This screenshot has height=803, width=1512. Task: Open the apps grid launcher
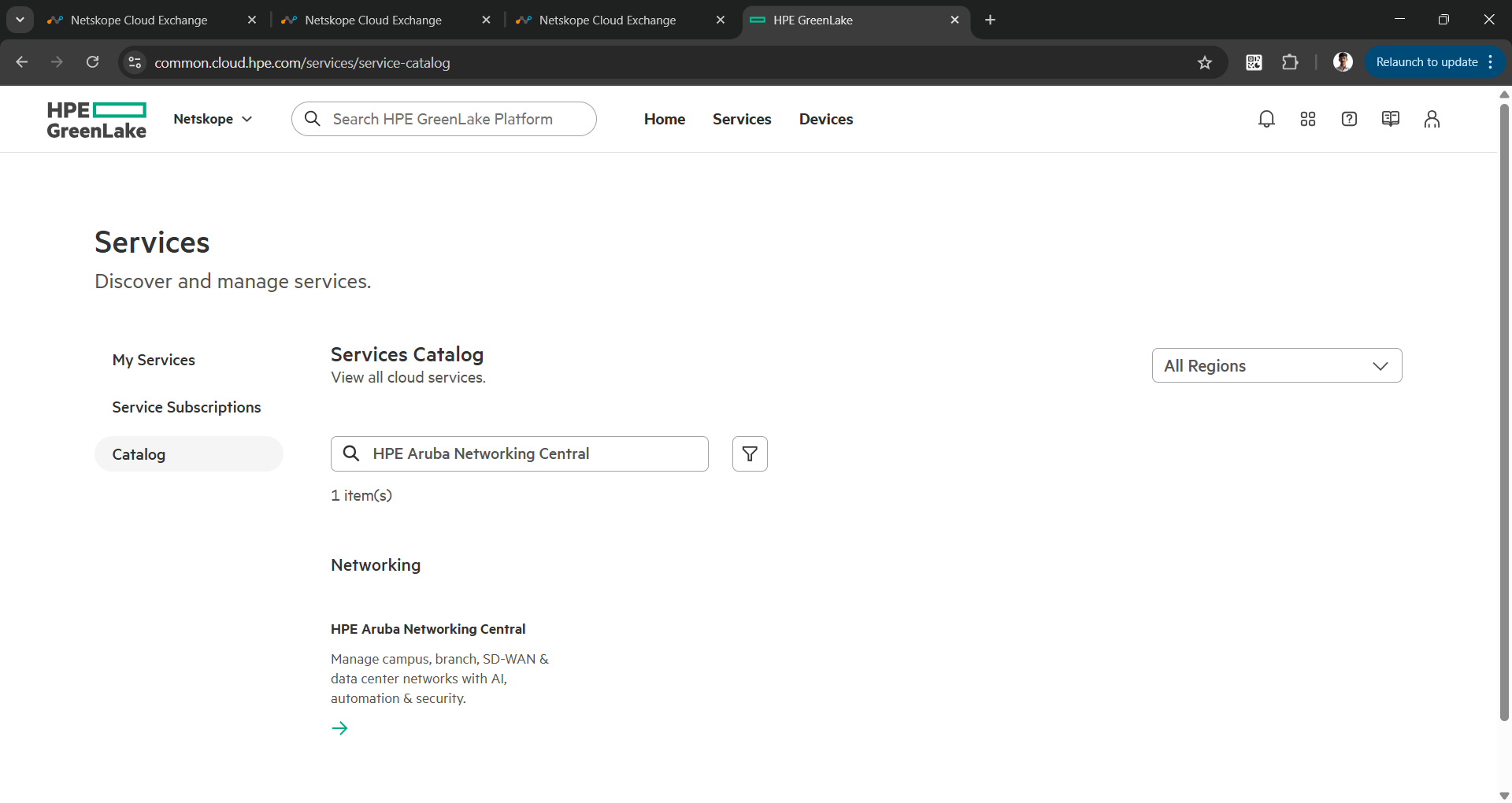coord(1308,119)
